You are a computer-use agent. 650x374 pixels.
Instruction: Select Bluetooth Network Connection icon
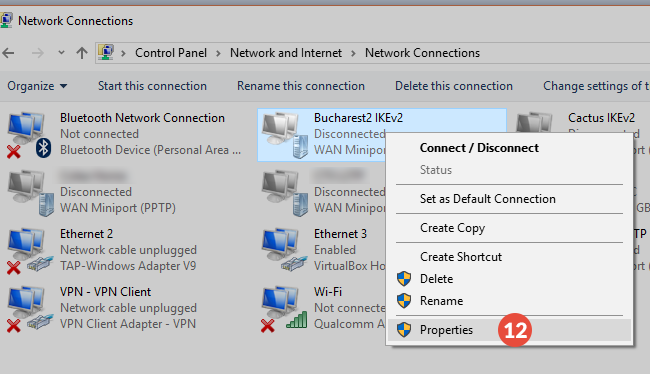(x=29, y=135)
